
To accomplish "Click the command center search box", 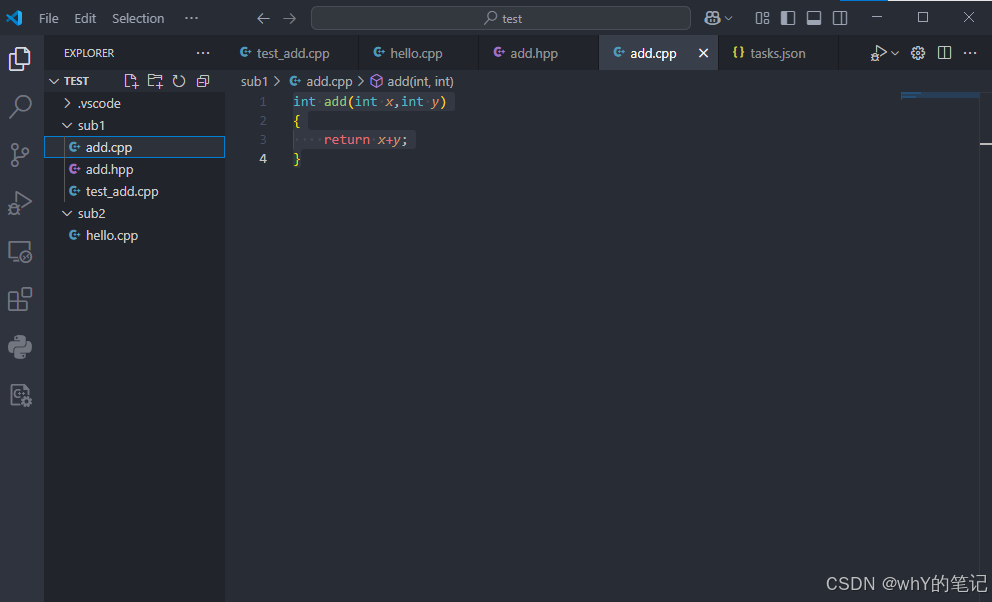I will pos(500,18).
